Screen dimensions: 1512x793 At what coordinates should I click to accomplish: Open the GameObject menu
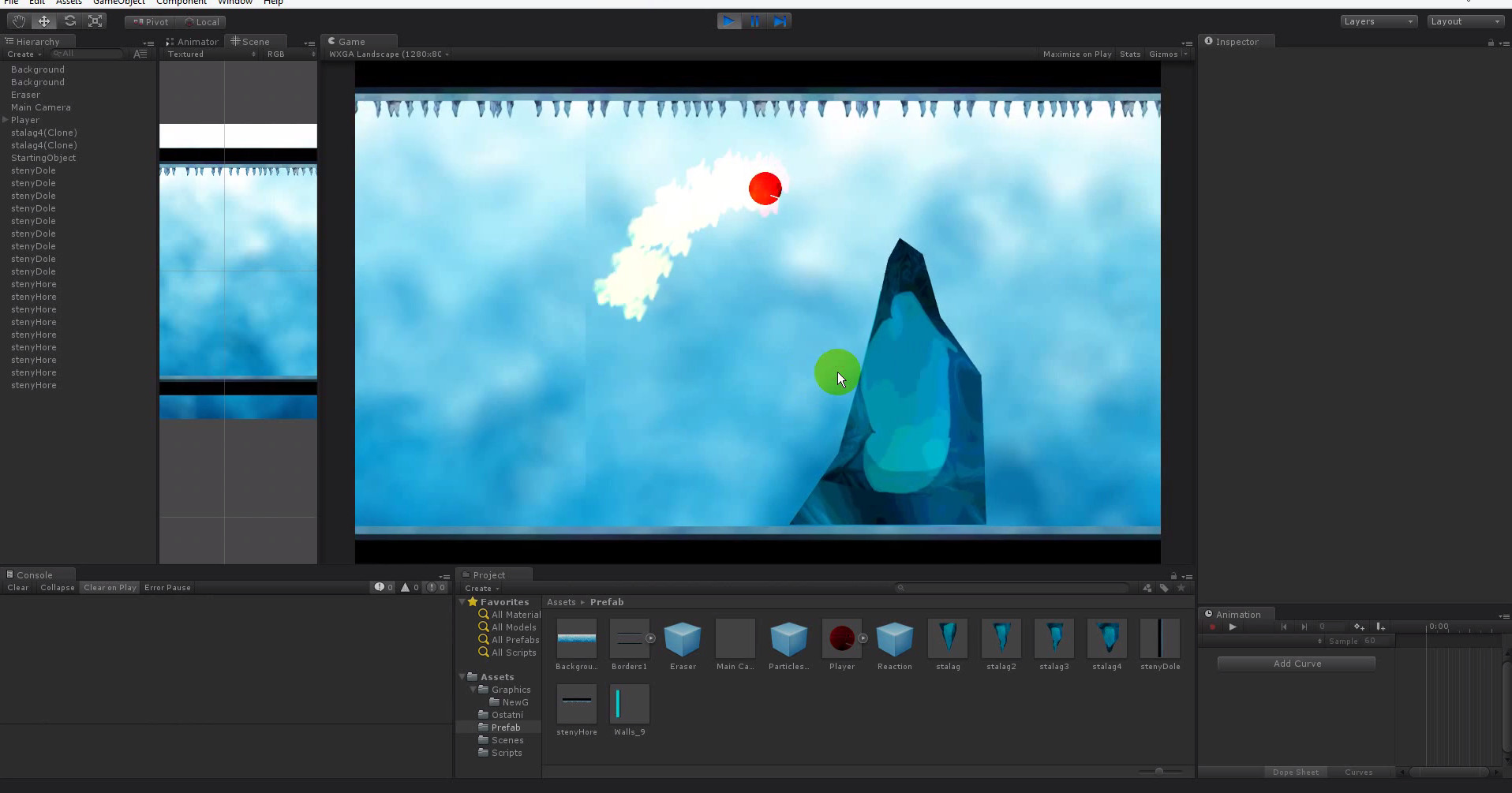tap(118, 2)
